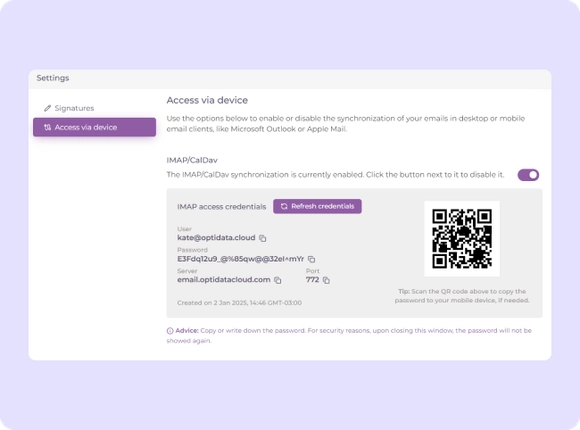Click the circular arrows icon in Refresh credentials
The width and height of the screenshot is (580, 430).
click(284, 206)
